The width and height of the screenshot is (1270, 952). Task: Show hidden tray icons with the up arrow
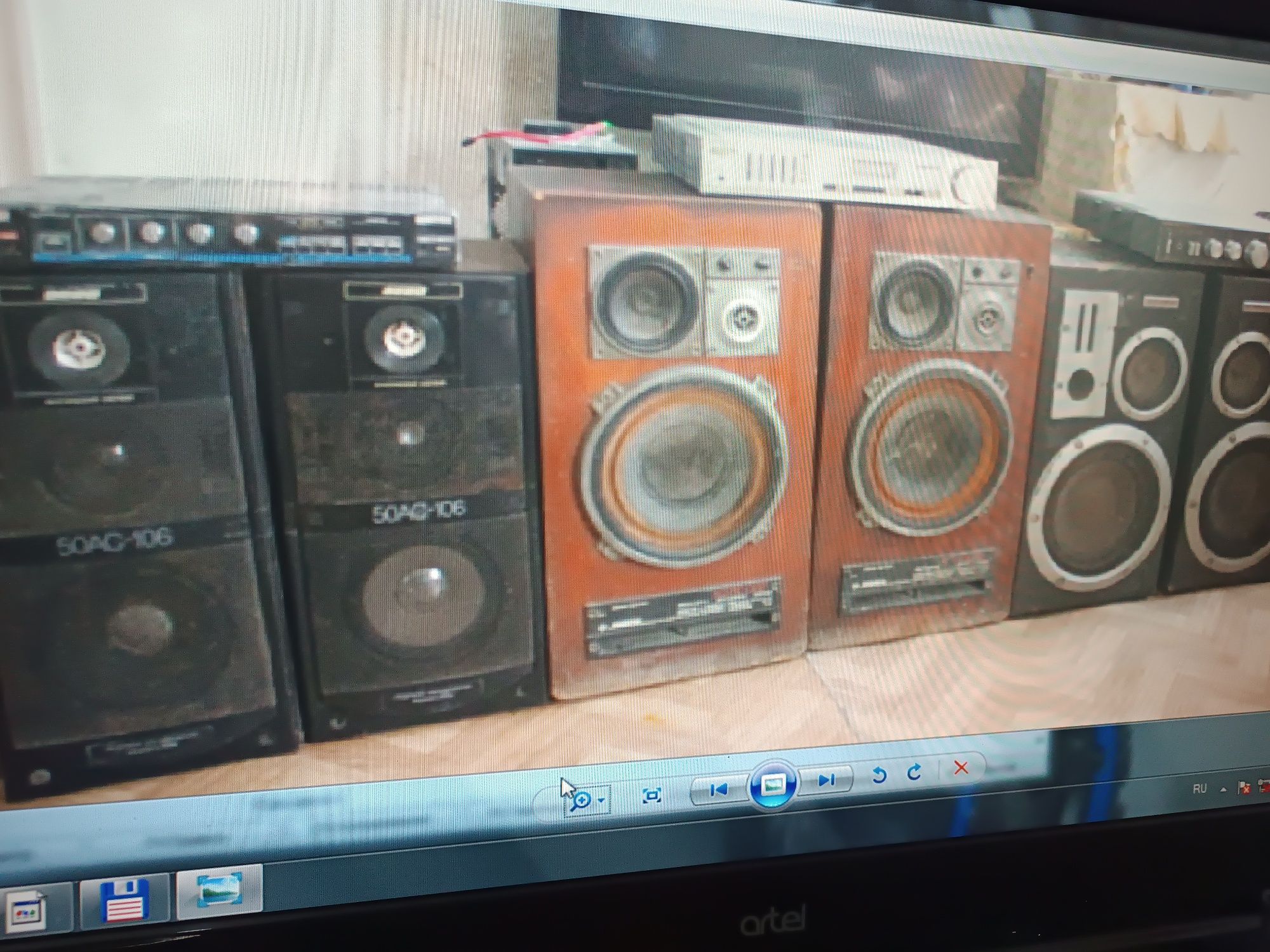click(x=1223, y=789)
